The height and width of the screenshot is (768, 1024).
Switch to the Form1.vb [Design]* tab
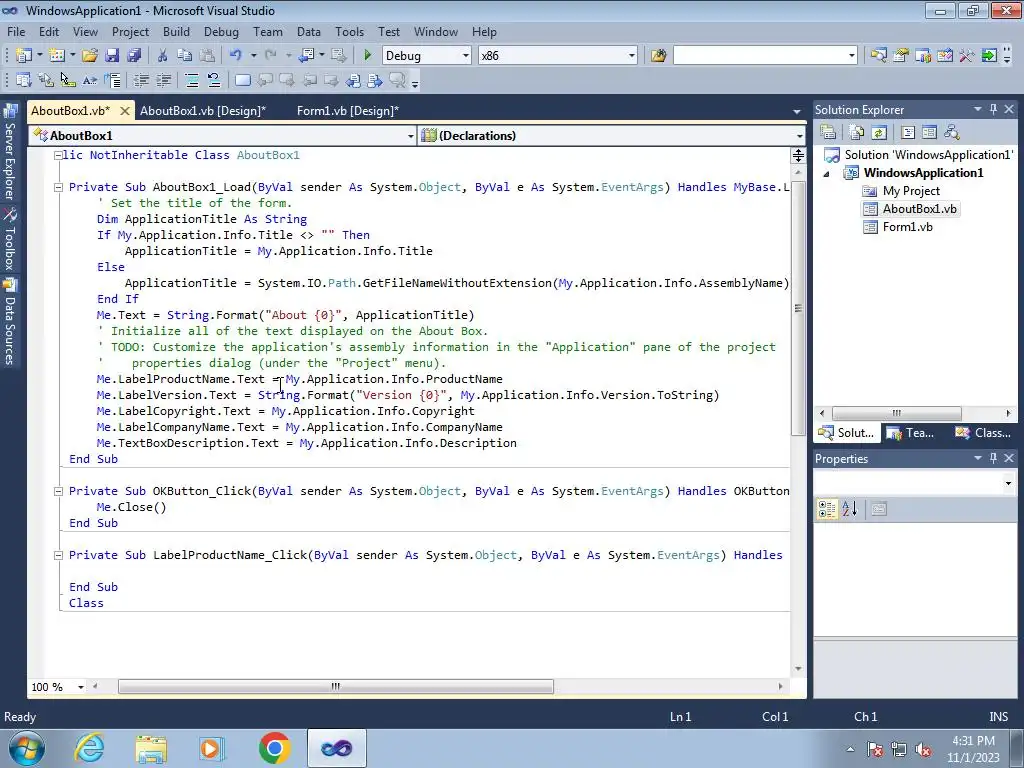click(x=347, y=110)
